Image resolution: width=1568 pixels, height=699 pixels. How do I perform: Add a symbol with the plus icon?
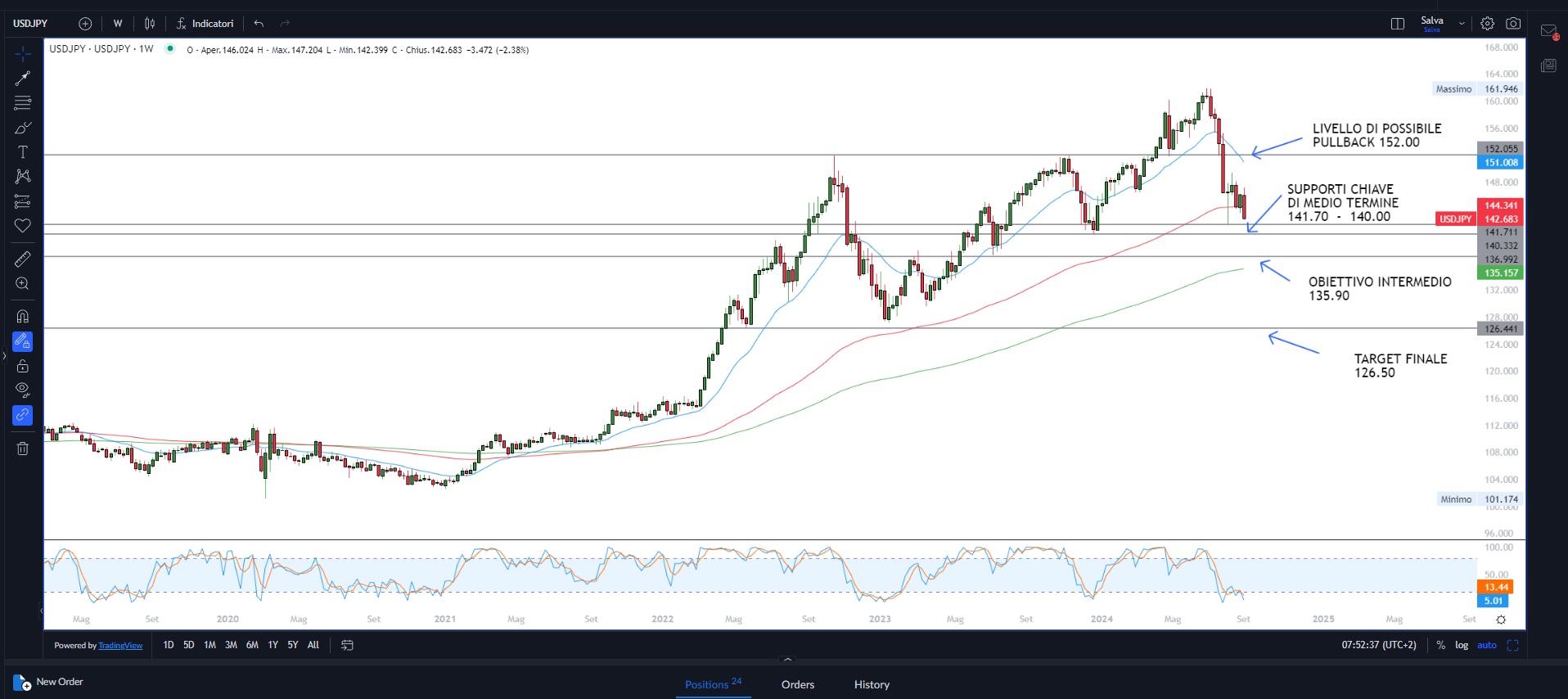(85, 24)
